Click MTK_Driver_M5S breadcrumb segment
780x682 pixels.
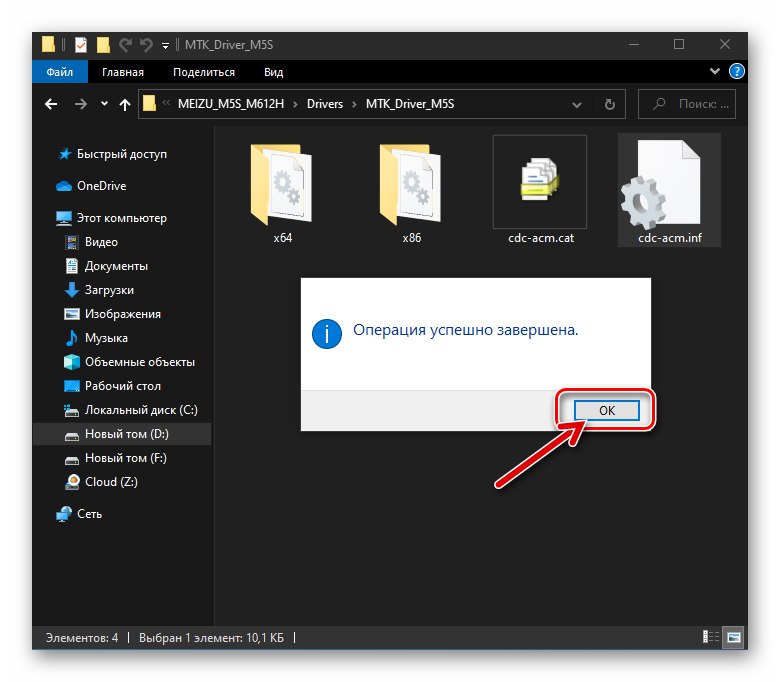click(410, 104)
